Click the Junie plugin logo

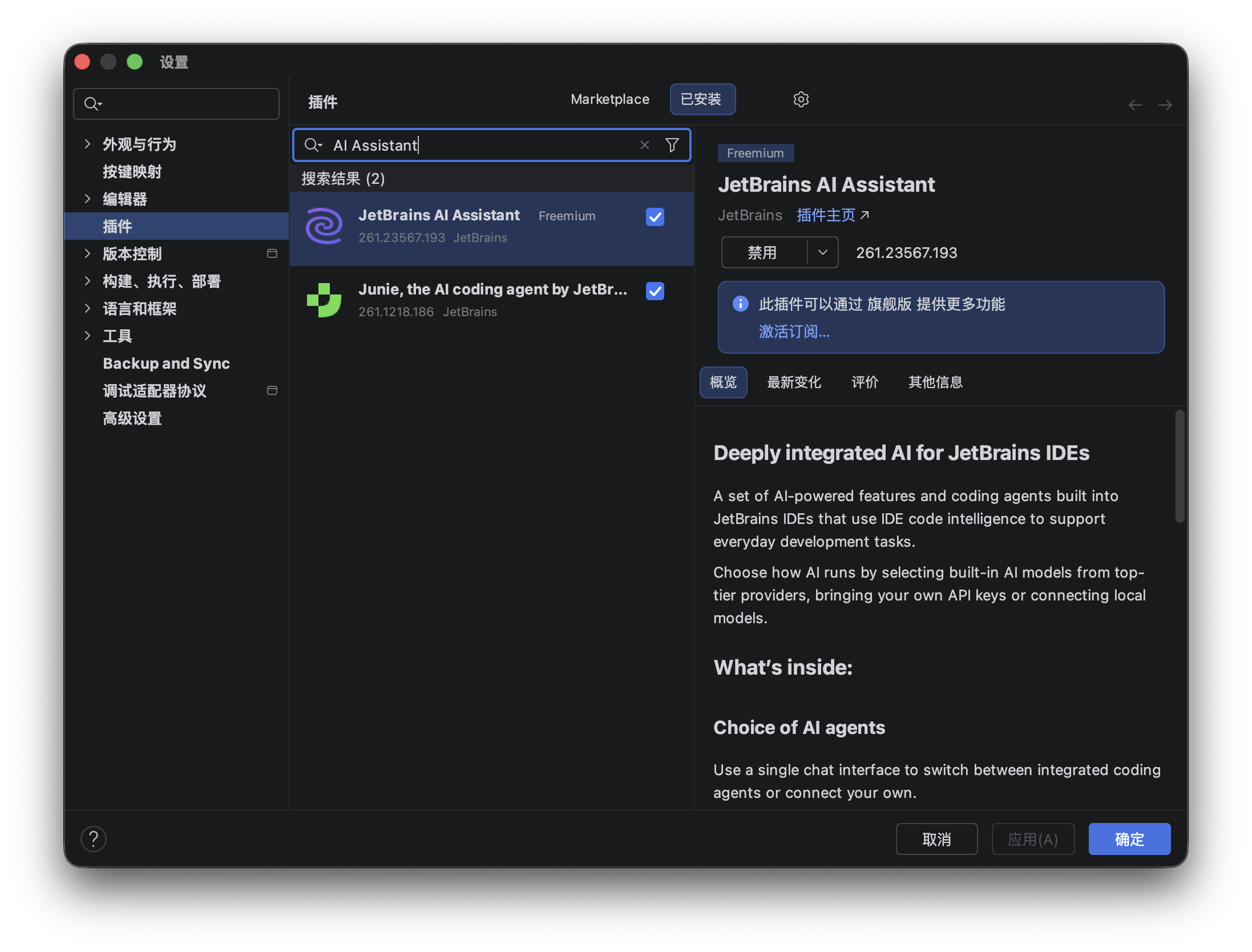[324, 300]
